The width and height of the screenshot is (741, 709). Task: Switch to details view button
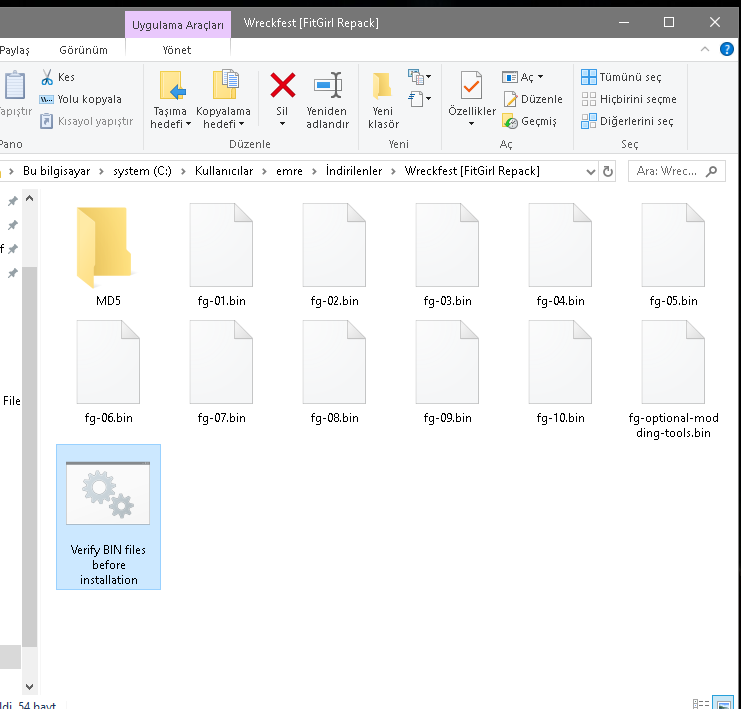[x=701, y=704]
